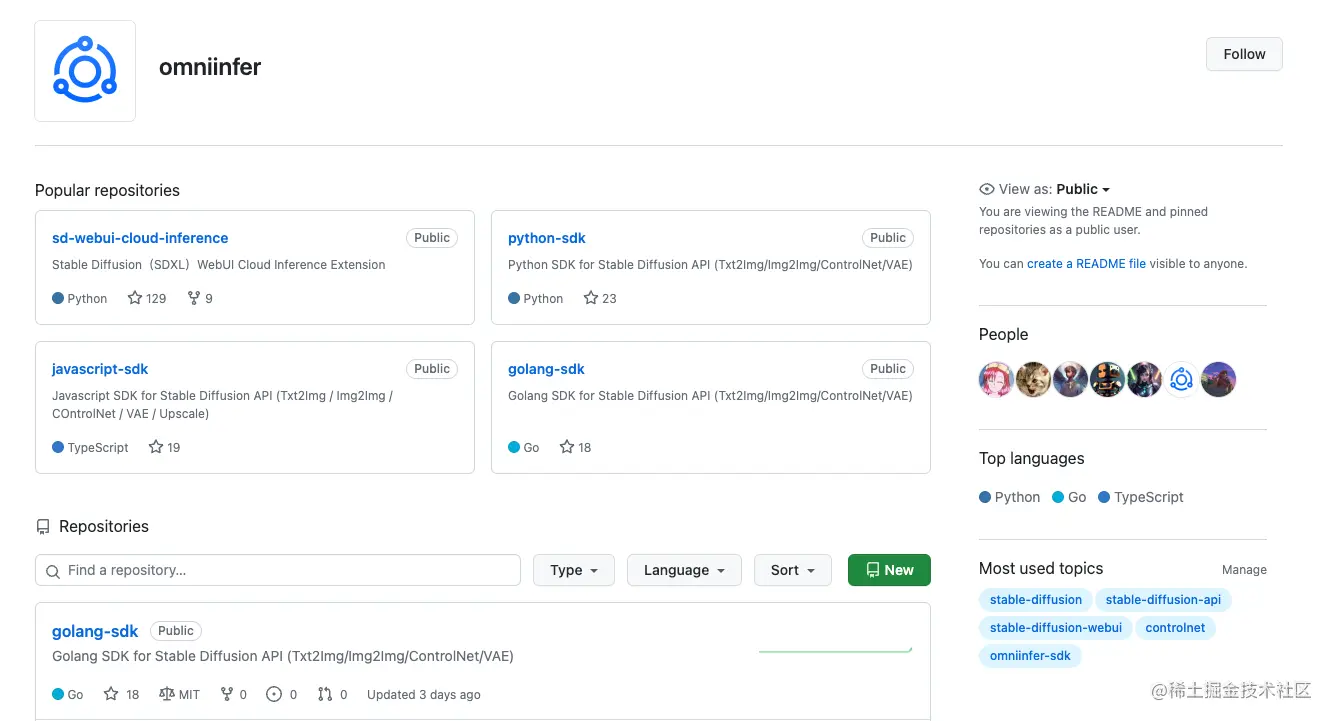Select the stable-diffusion-webui topic tag
Viewport: 1332px width, 721px height.
(1056, 628)
